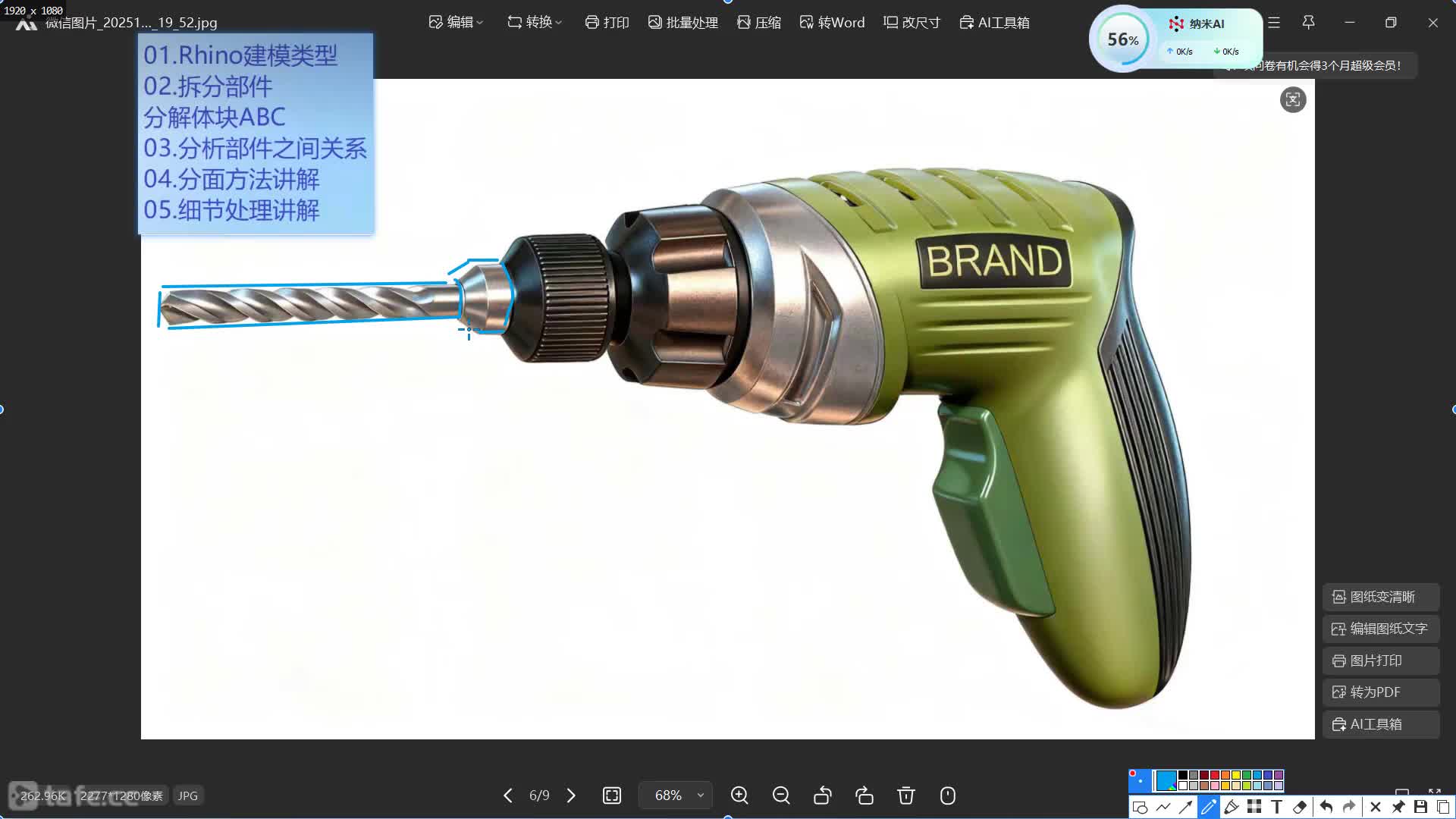
Task: Rotate the image counterclockwise
Action: (823, 795)
